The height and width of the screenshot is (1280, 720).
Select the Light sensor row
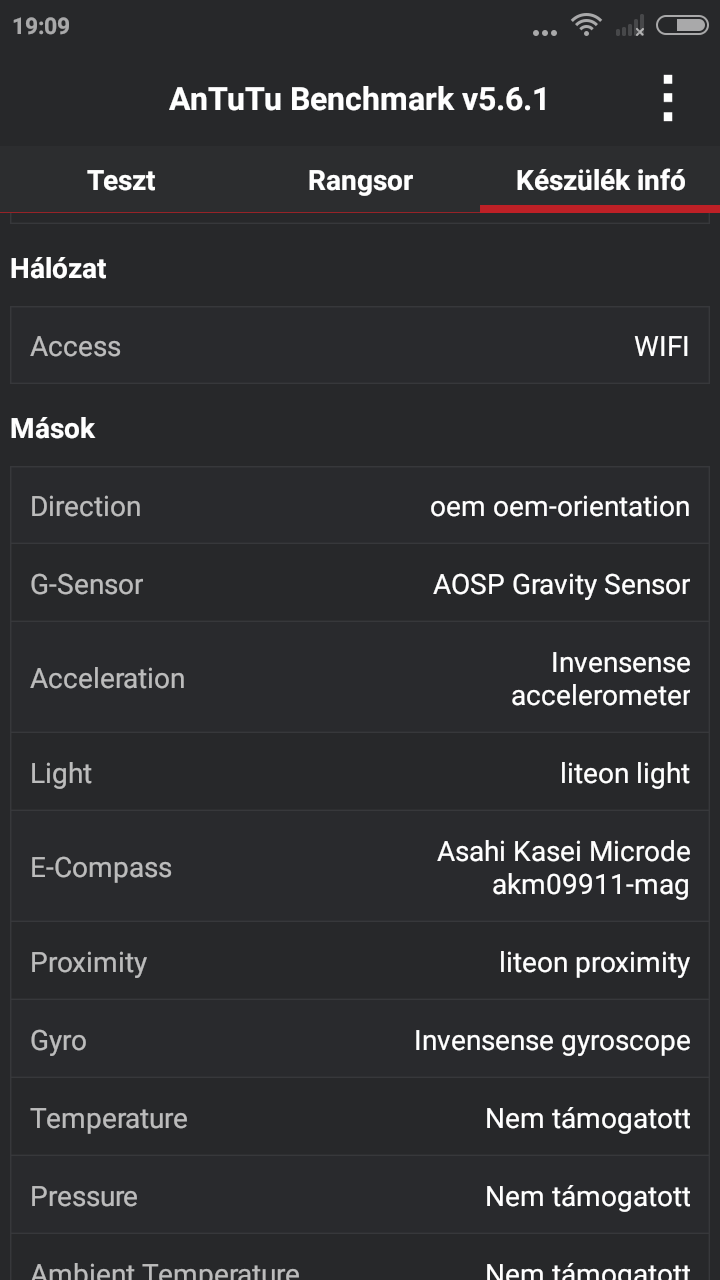click(x=360, y=773)
